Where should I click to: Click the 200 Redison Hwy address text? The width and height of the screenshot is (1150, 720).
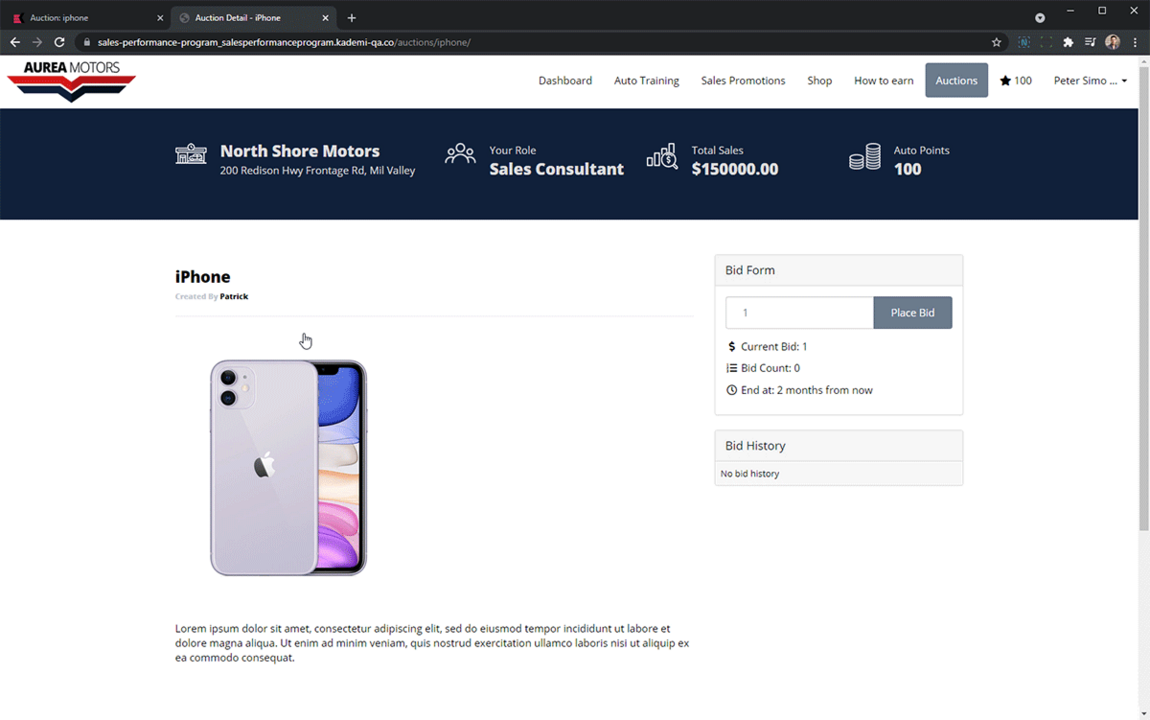click(x=318, y=170)
